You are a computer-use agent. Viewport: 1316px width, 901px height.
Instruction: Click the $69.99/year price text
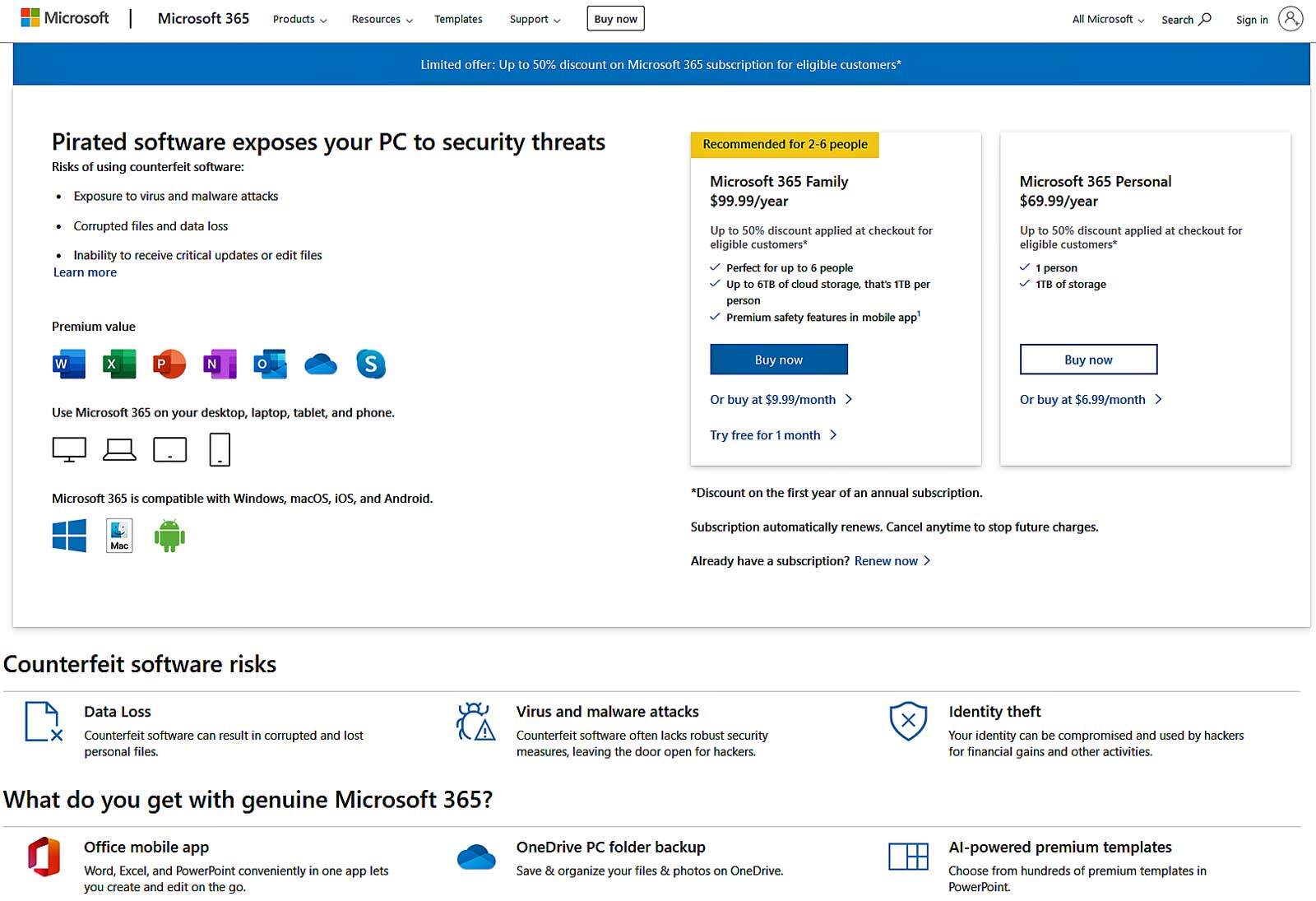point(1059,201)
